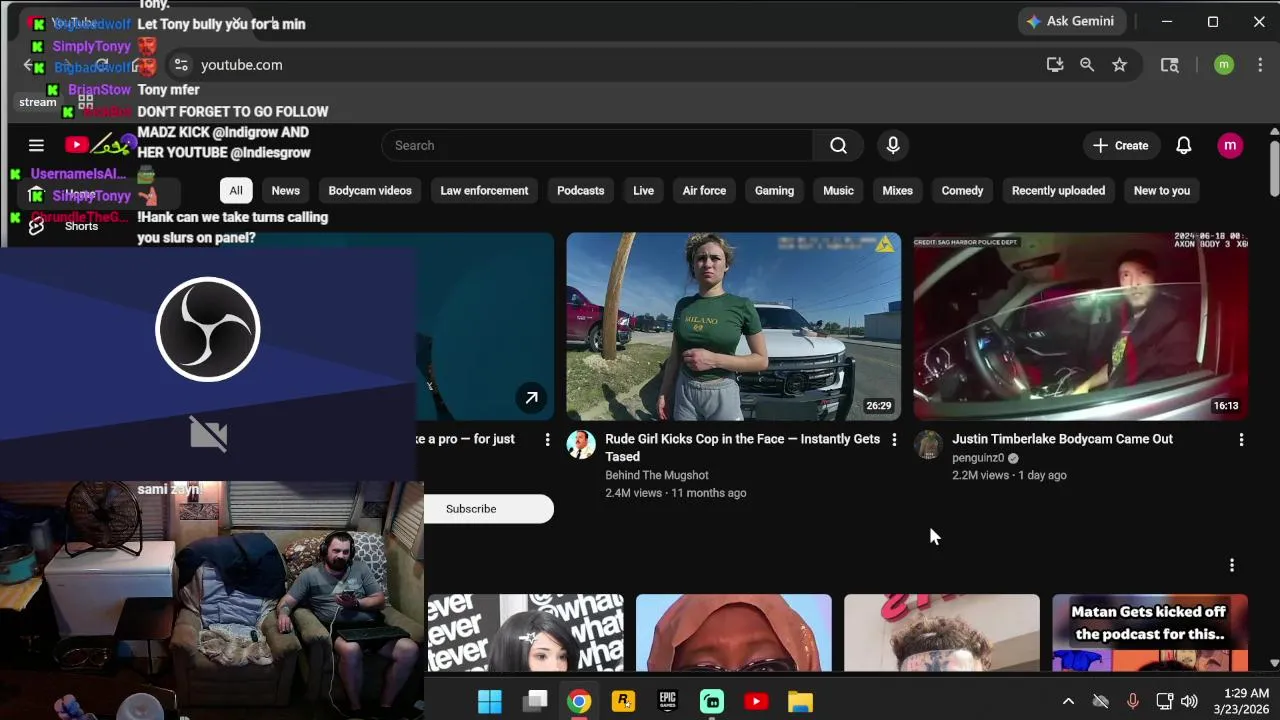The height and width of the screenshot is (720, 1280).
Task: Select the Comedy chip
Action: 962,191
